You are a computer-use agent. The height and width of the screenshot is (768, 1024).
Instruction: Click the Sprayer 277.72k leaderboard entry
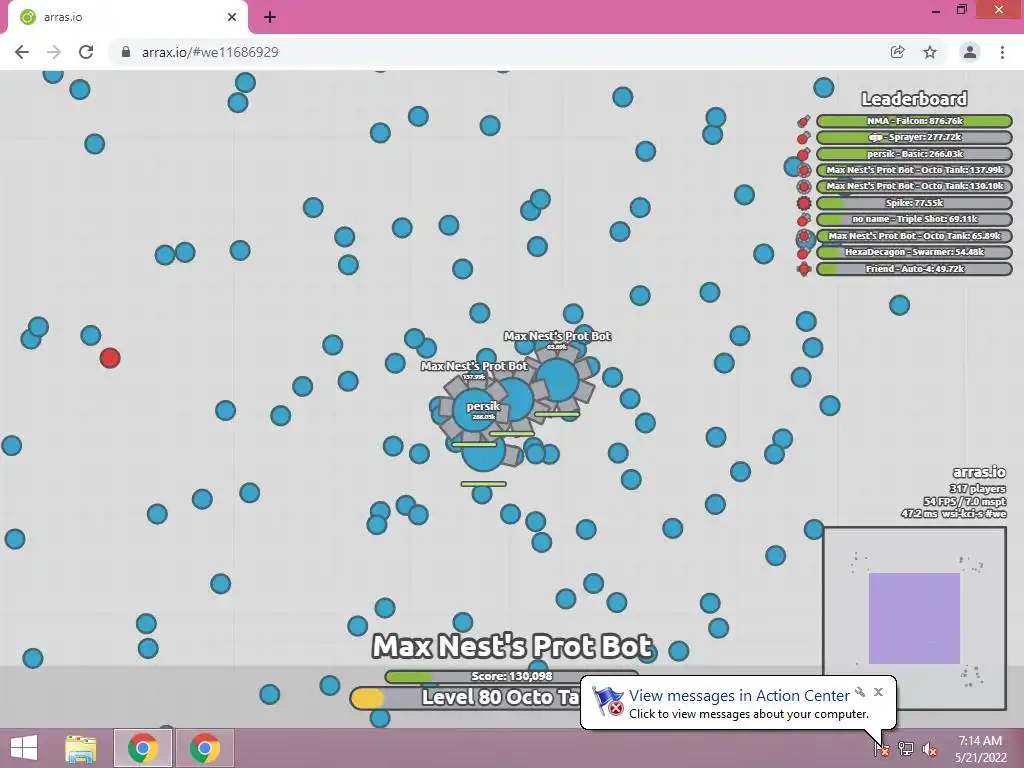coord(914,137)
